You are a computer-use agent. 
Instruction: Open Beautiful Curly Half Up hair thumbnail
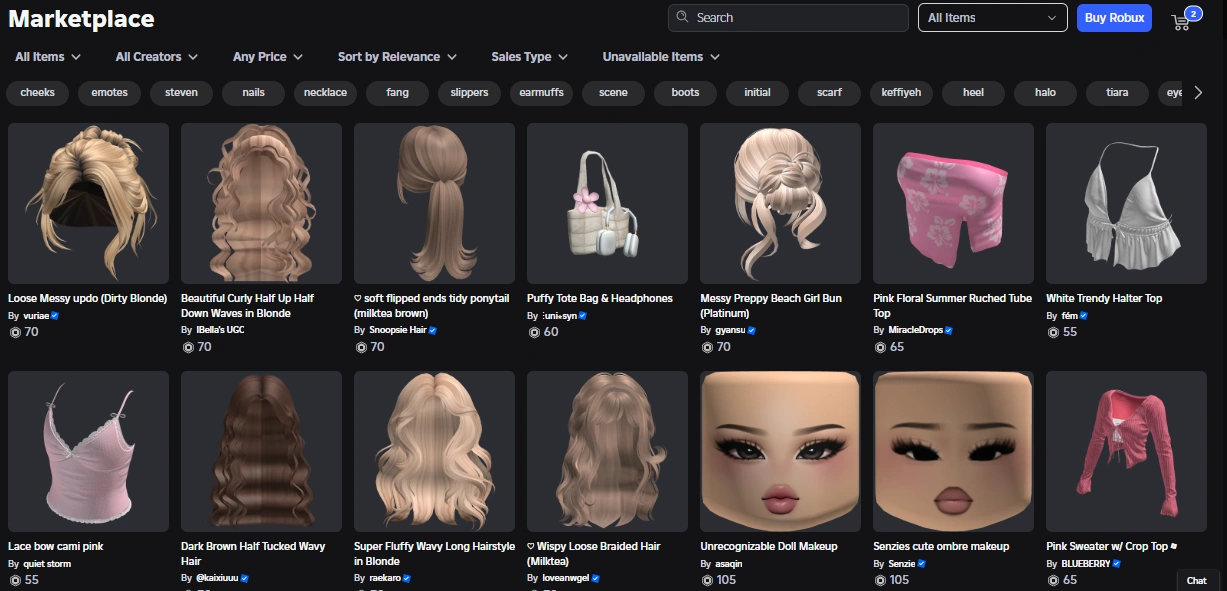(x=261, y=204)
